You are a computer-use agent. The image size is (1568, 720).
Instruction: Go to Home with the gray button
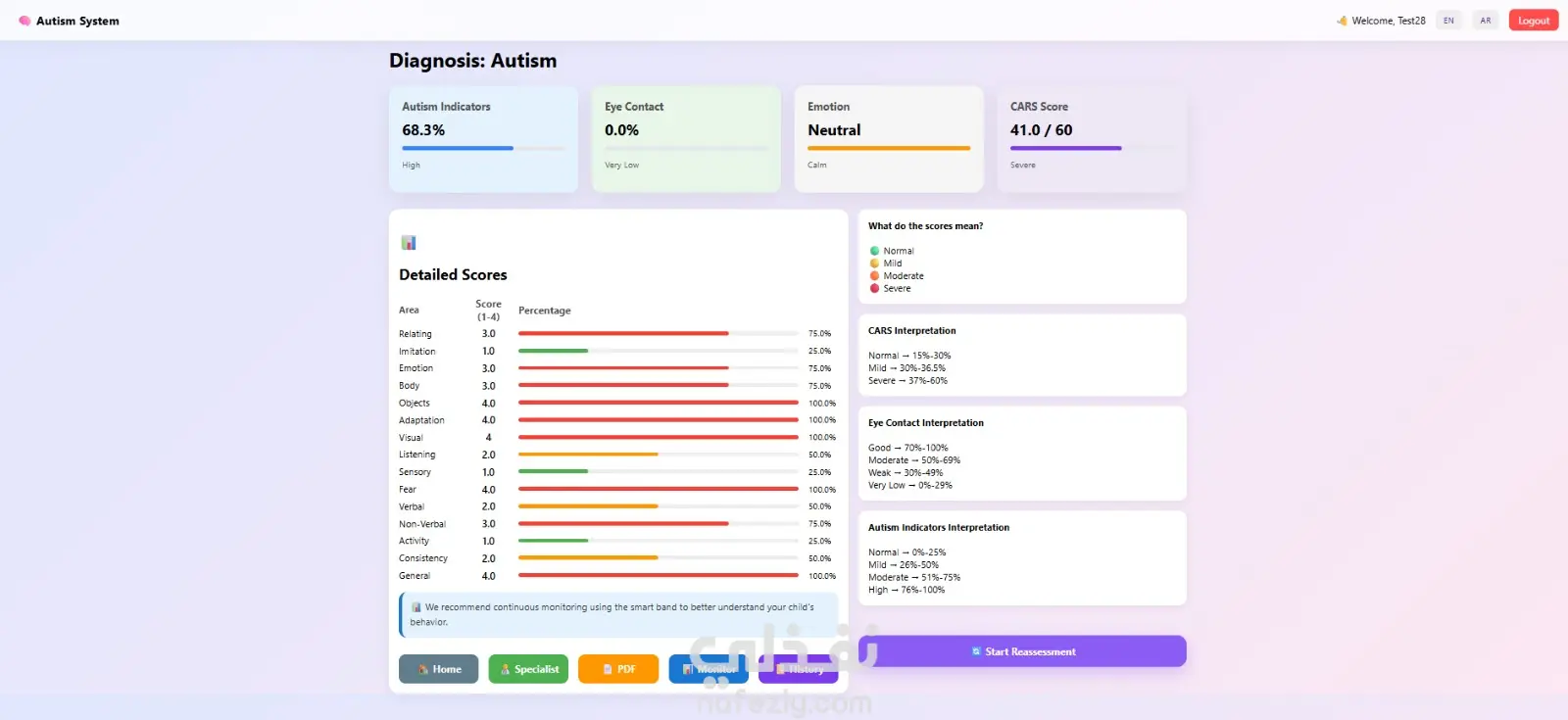tap(438, 669)
